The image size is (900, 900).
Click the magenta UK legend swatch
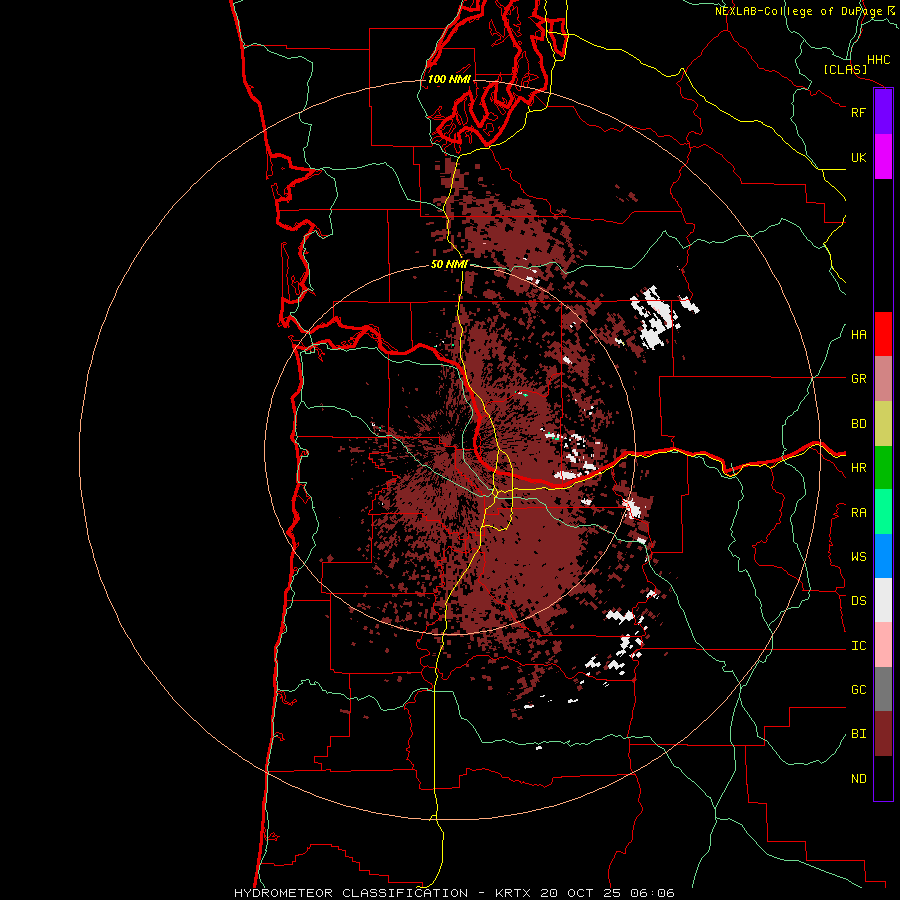coord(883,157)
